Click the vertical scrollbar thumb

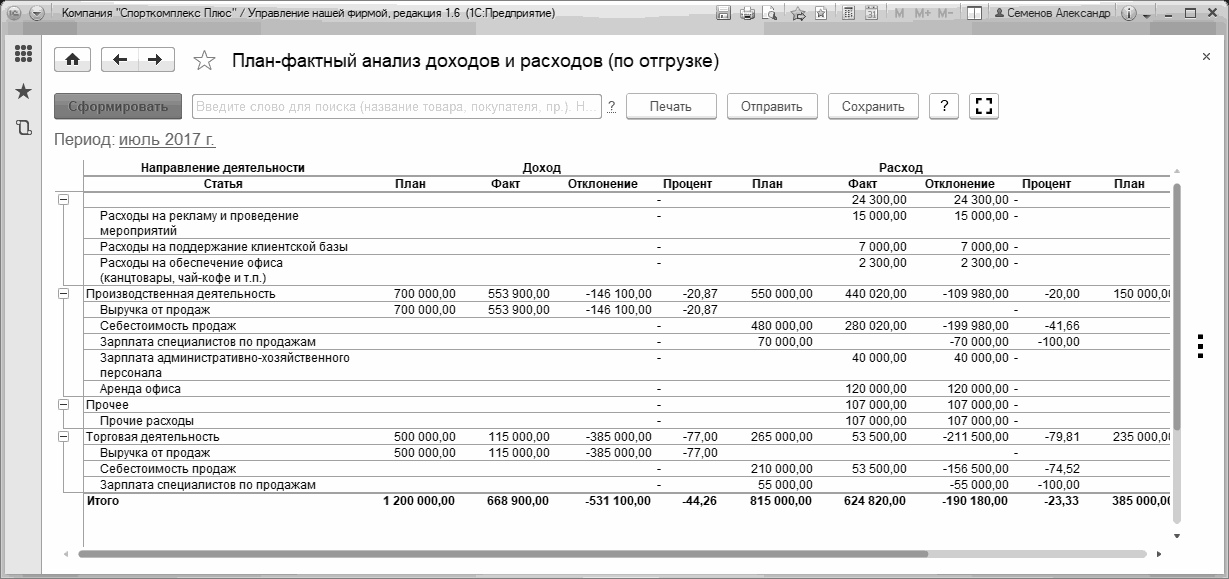click(1177, 308)
